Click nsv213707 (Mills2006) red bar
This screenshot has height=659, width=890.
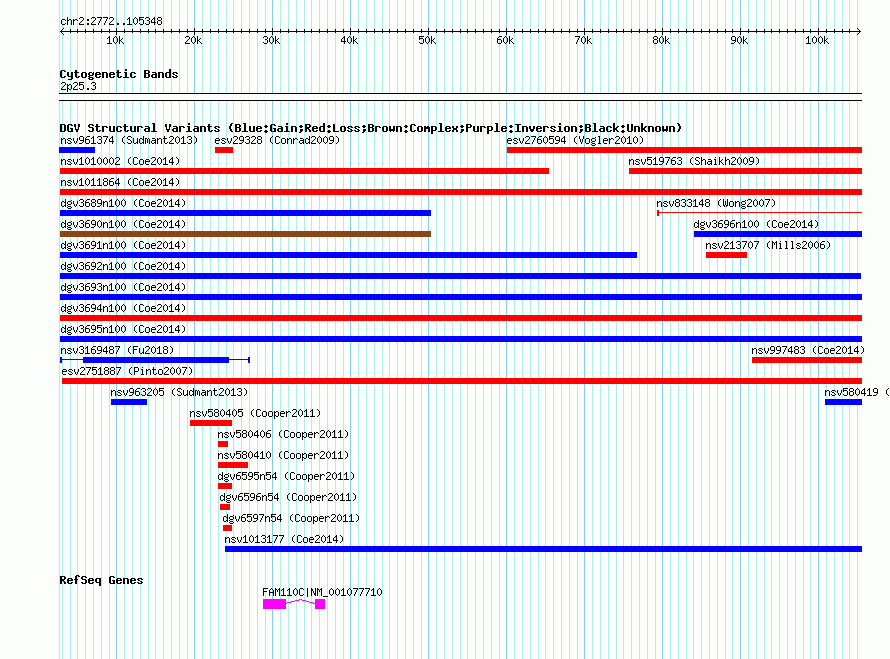click(x=726, y=255)
